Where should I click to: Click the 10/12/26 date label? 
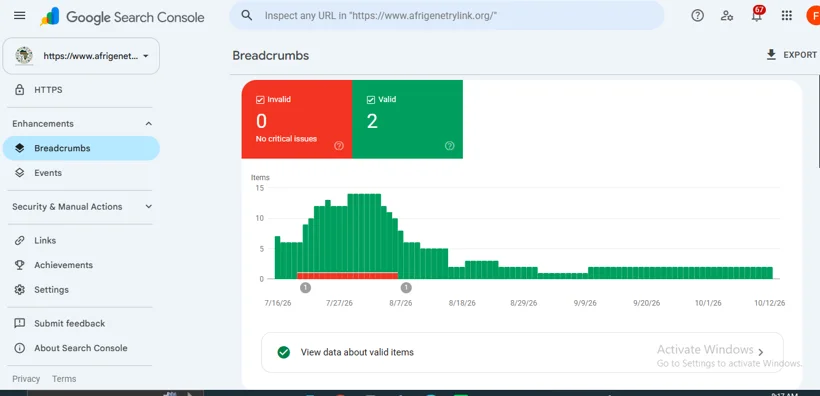coord(769,303)
